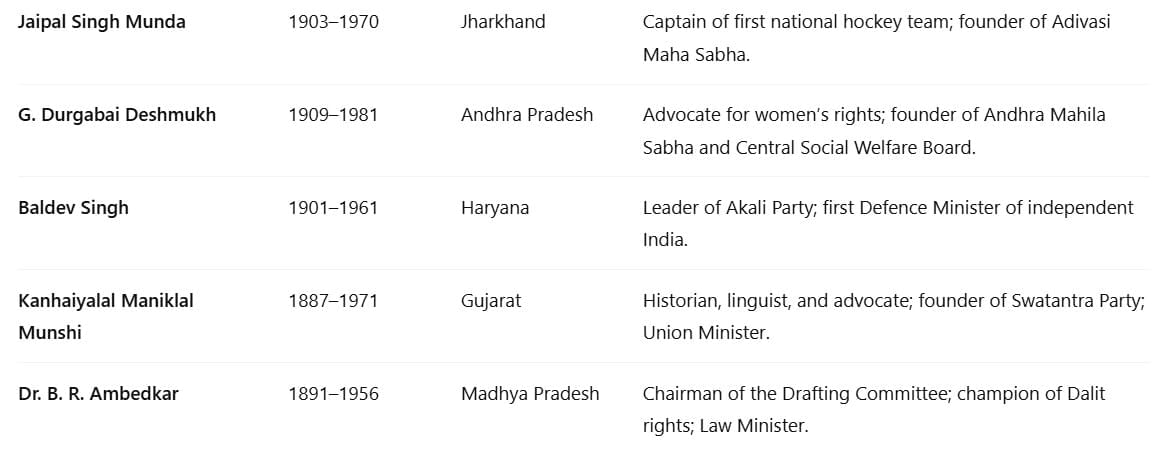Click the Jharkhand state cell
Image resolution: width=1158 pixels, height=450 pixels.
pyautogui.click(x=503, y=22)
